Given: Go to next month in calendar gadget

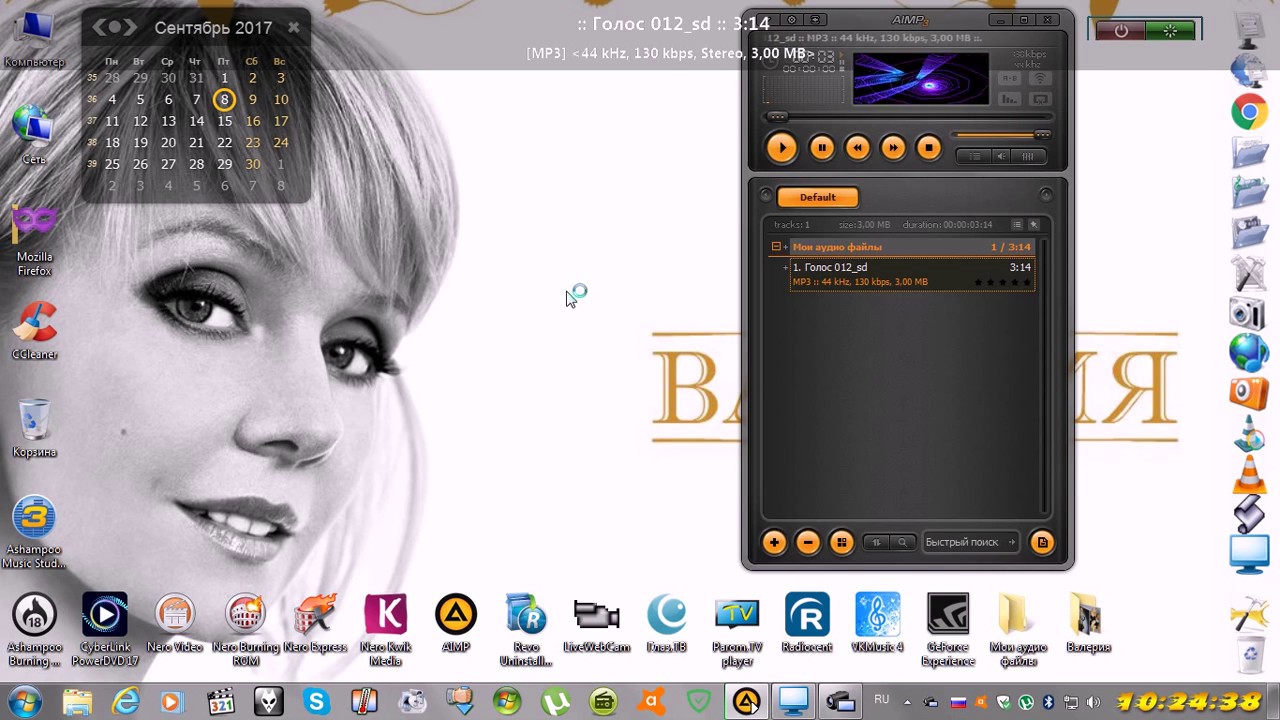Looking at the screenshot, I should click(x=130, y=28).
